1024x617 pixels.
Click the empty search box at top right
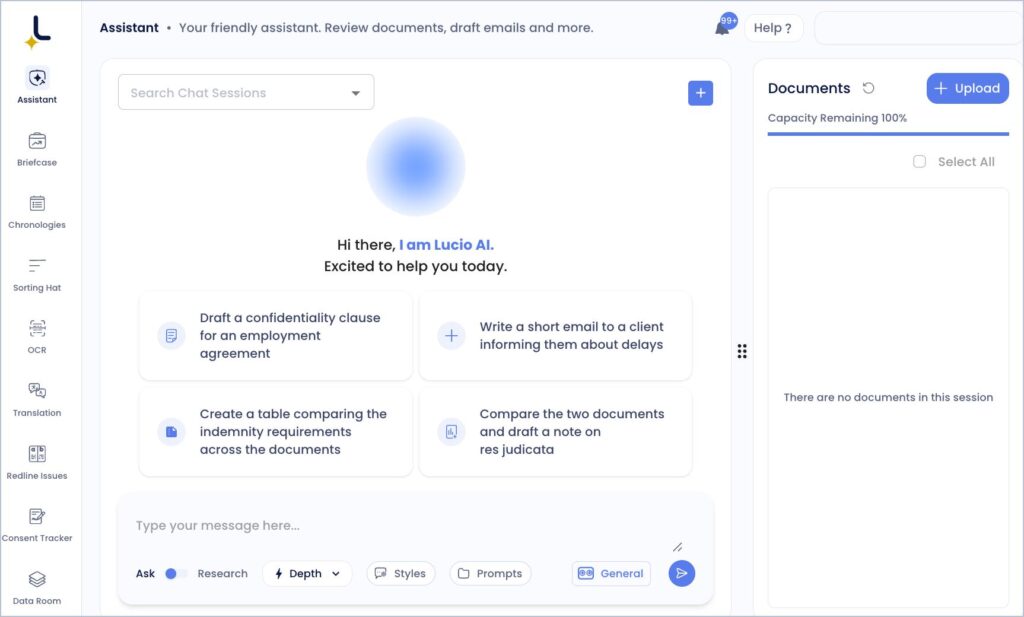919,28
